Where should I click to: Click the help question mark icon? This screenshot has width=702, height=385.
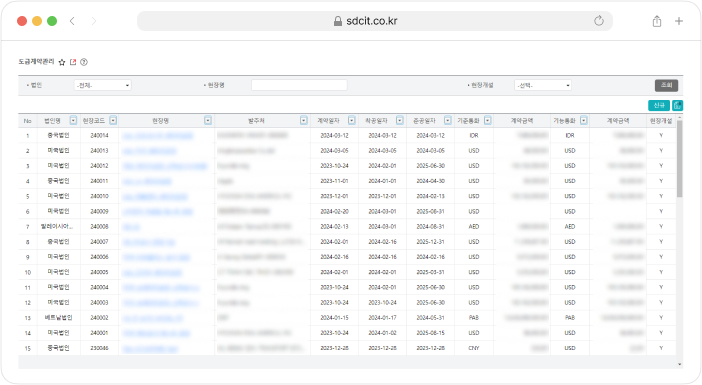click(x=84, y=62)
